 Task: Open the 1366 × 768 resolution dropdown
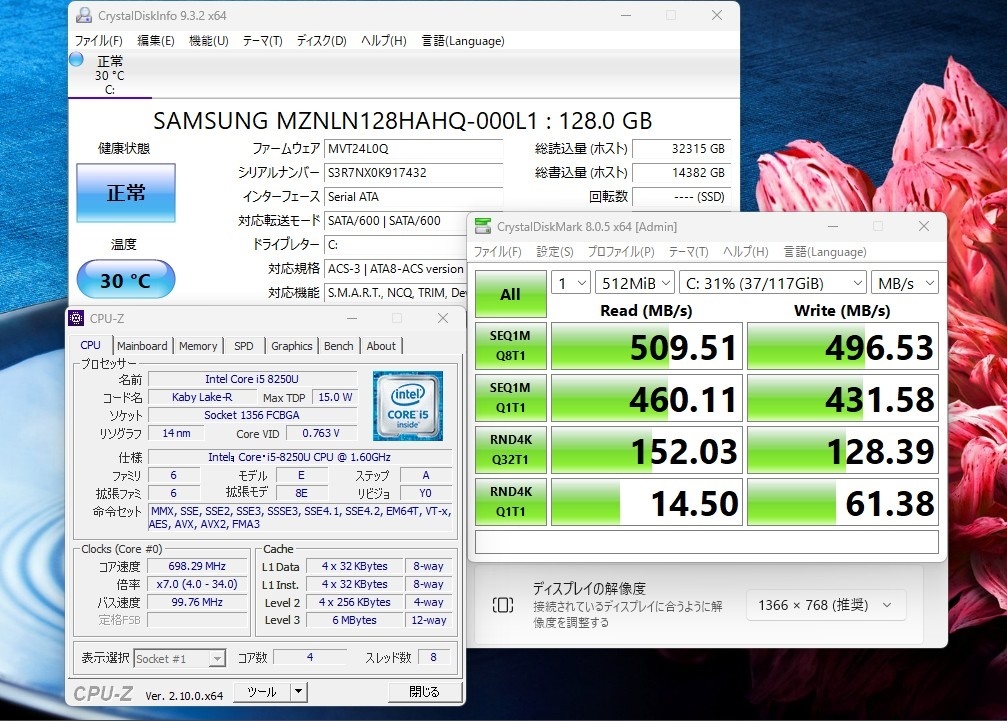(x=825, y=605)
